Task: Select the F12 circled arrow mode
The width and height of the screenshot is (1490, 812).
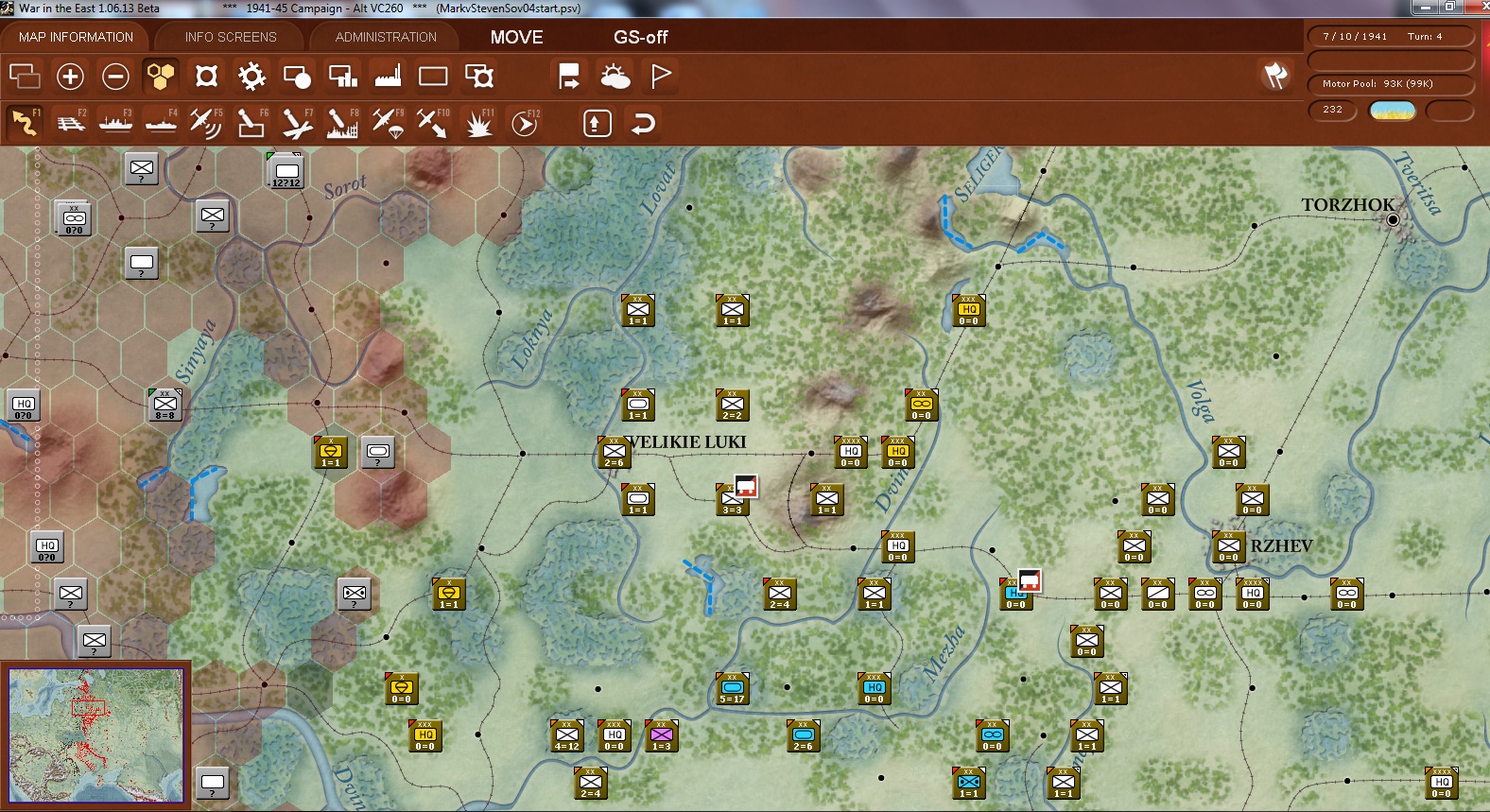Action: tap(525, 123)
